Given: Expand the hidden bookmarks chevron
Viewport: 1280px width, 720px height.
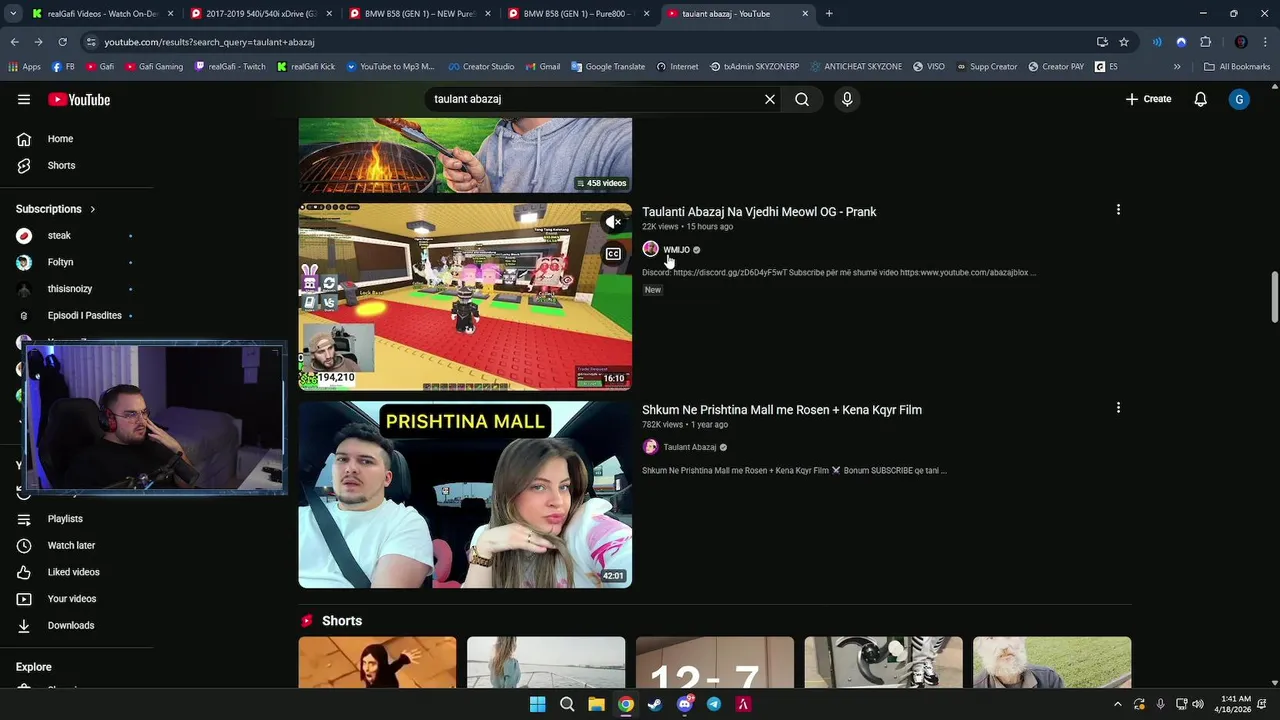Looking at the screenshot, I should (x=1177, y=67).
